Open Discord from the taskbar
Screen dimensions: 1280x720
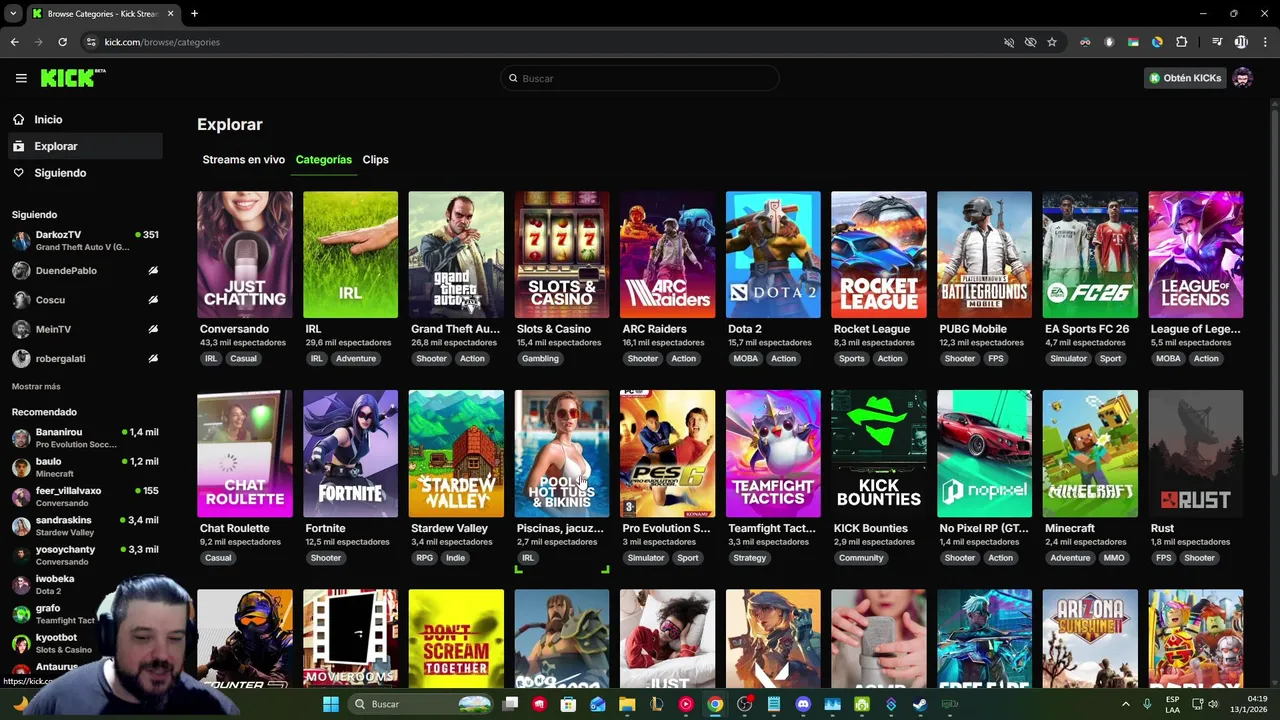point(803,704)
